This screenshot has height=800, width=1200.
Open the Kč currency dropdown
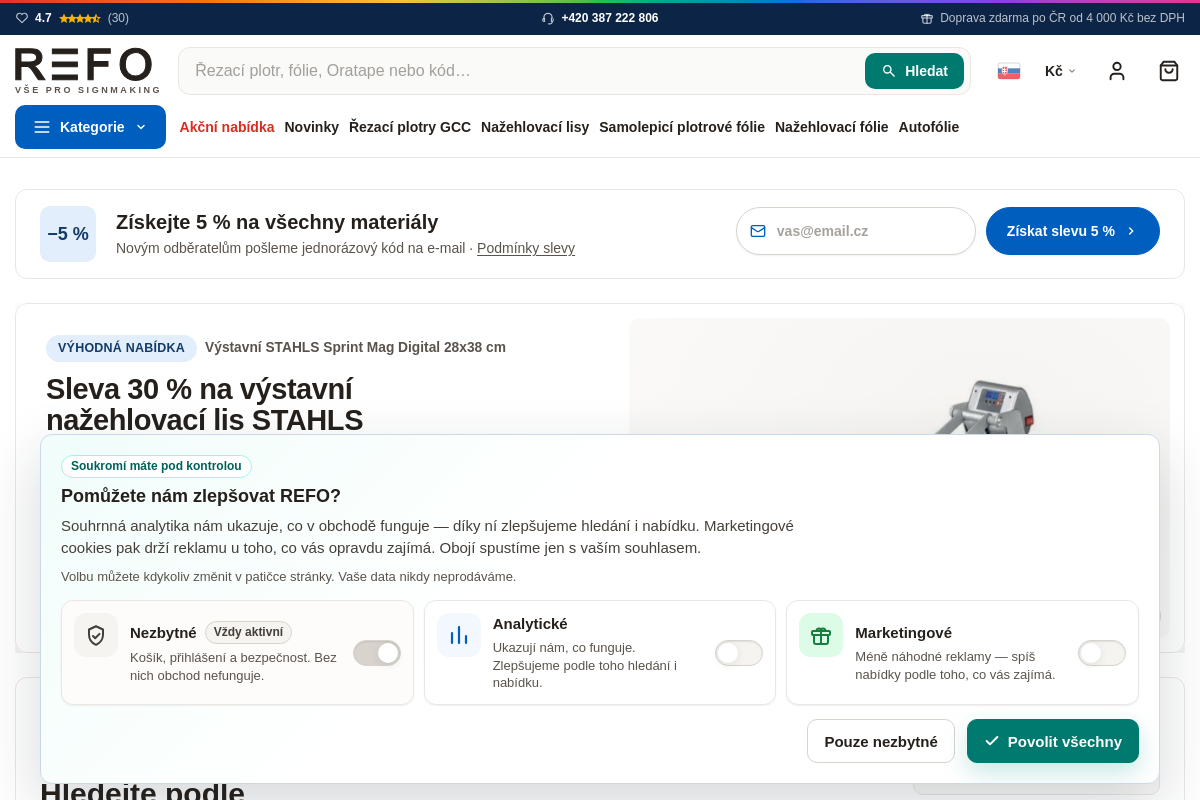pyautogui.click(x=1061, y=71)
